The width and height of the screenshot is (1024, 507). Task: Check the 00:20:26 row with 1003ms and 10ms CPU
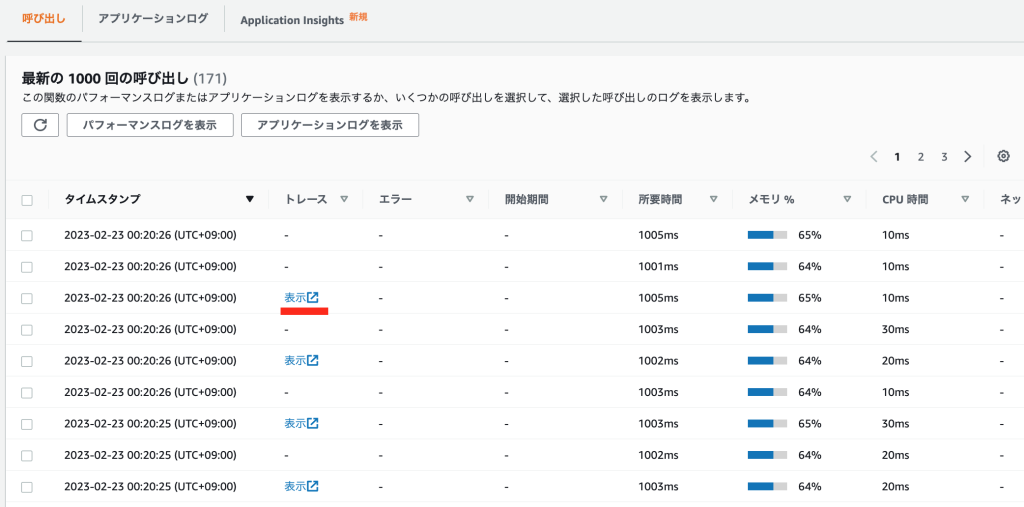click(x=27, y=392)
